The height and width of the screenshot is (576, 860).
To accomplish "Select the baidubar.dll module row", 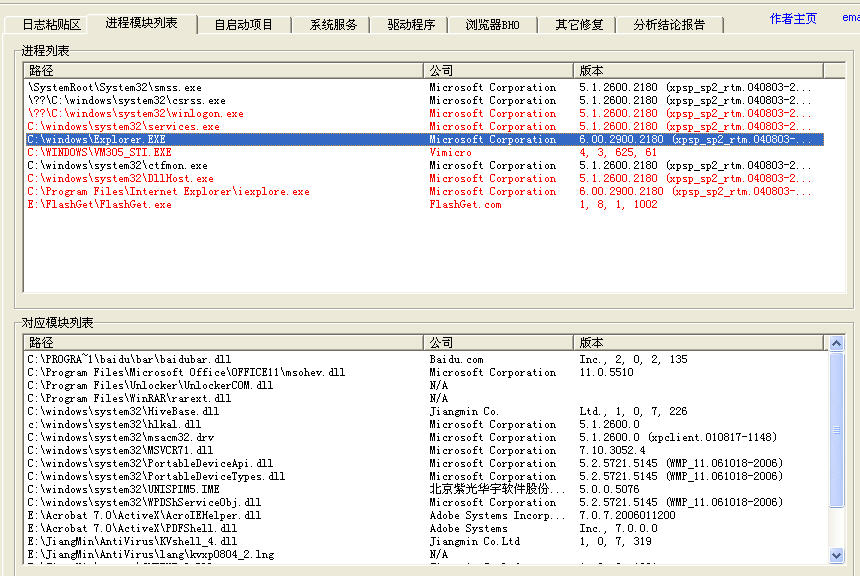I will [425, 359].
